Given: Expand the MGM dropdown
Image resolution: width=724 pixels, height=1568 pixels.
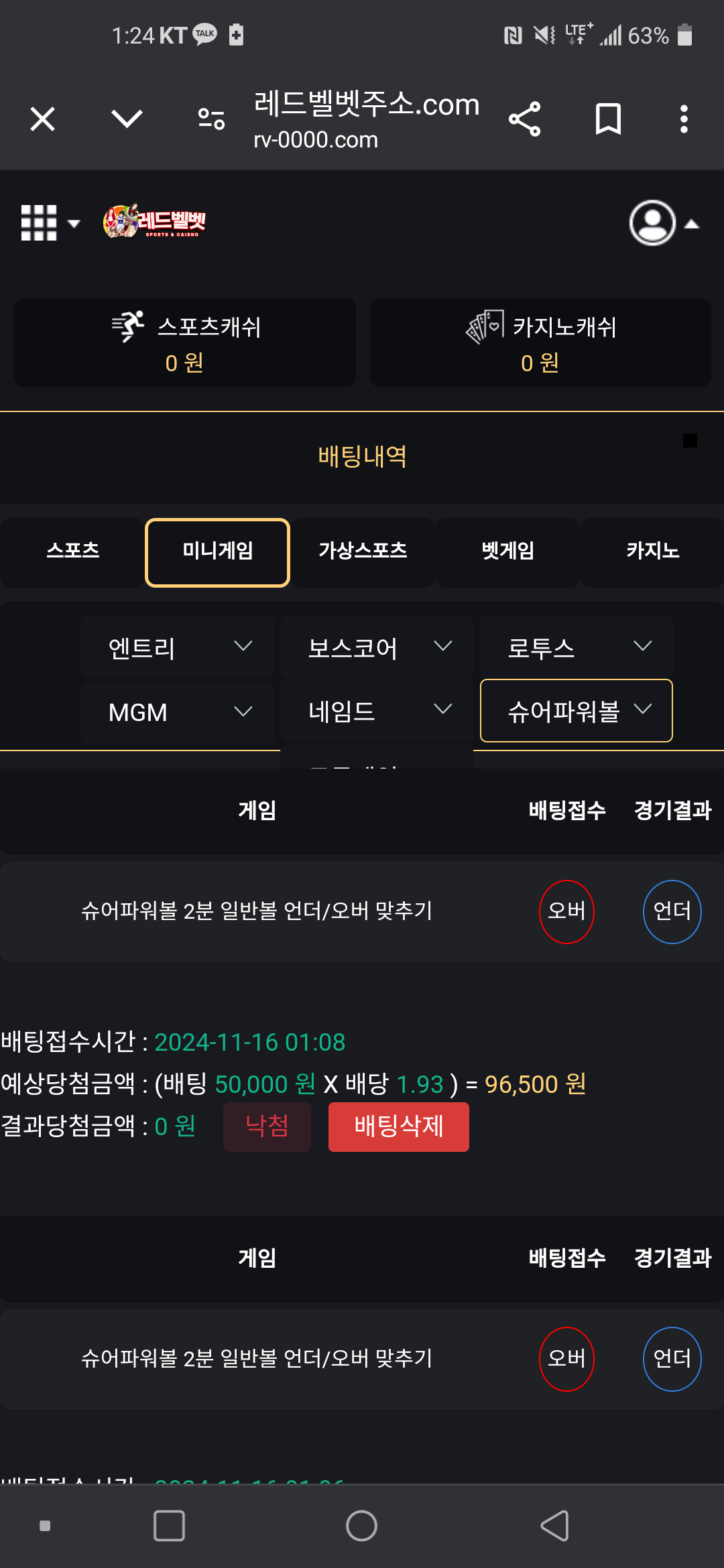Looking at the screenshot, I should coord(177,712).
